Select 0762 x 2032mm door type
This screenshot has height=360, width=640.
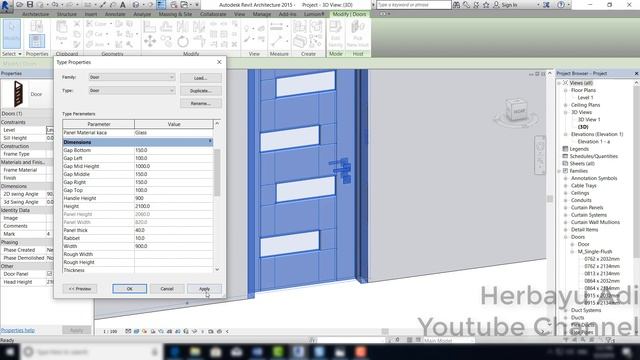tap(602, 259)
